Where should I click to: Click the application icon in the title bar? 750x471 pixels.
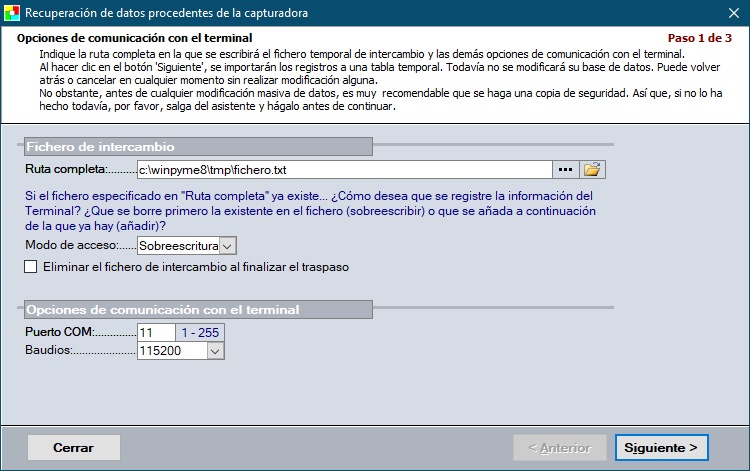pos(12,14)
